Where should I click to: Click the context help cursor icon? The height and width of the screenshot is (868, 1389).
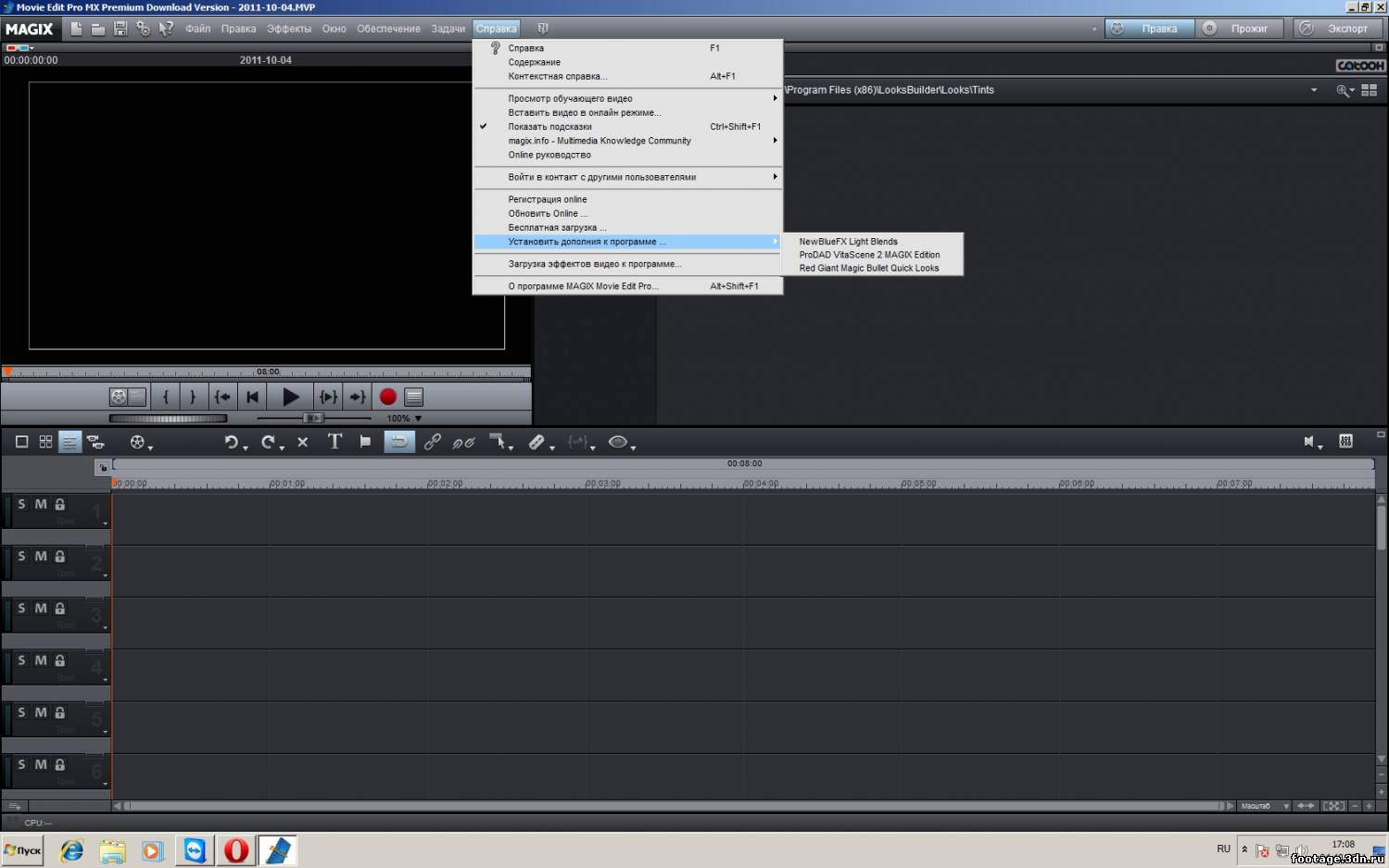(166, 29)
